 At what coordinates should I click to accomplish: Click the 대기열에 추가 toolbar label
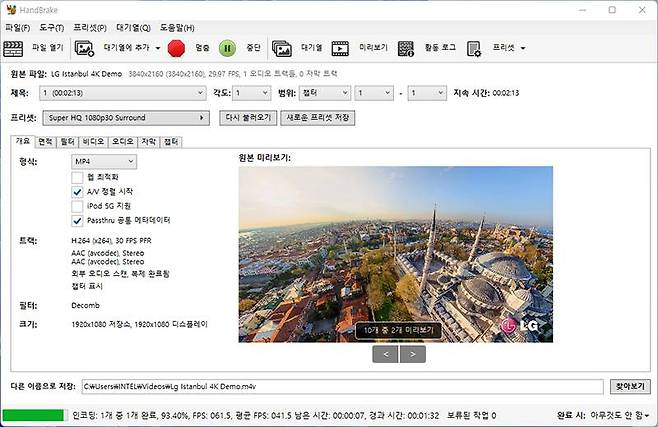(127, 48)
